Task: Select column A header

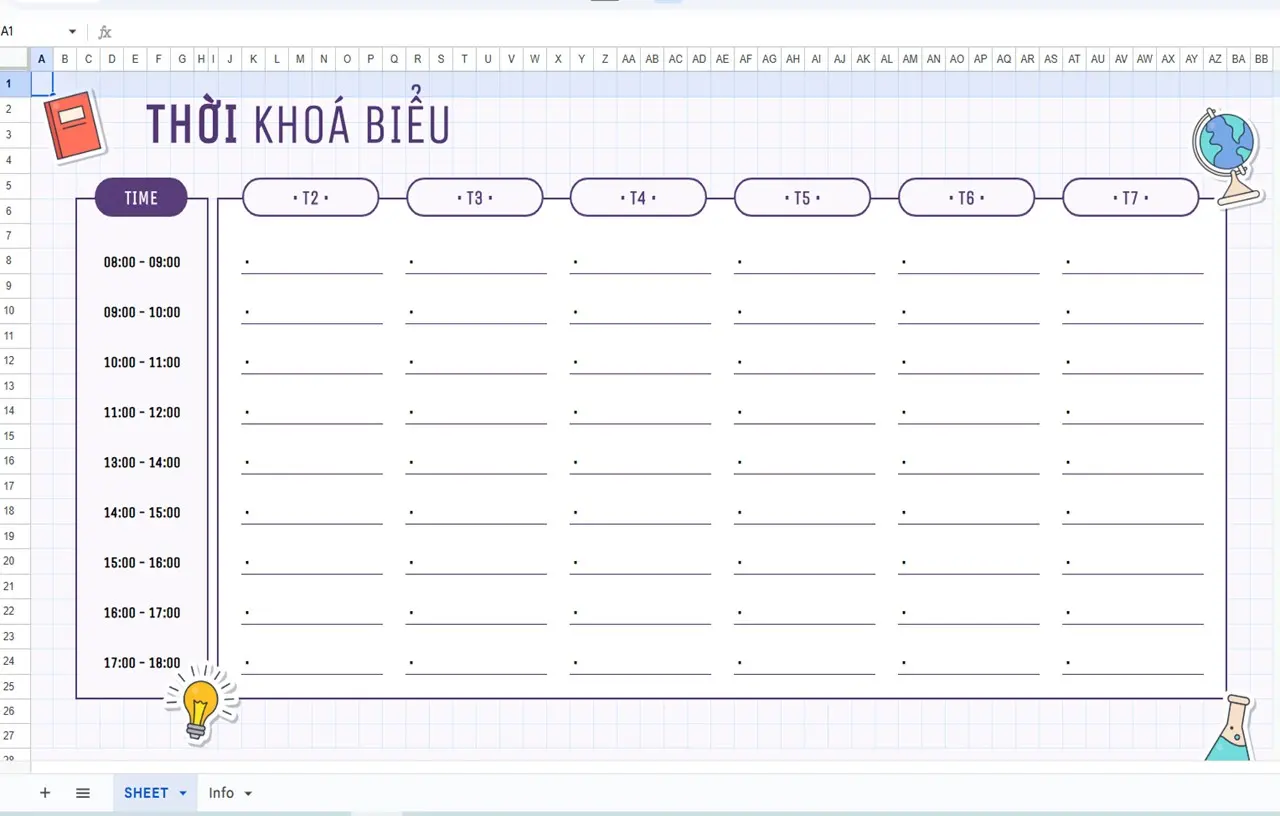Action: 41,59
